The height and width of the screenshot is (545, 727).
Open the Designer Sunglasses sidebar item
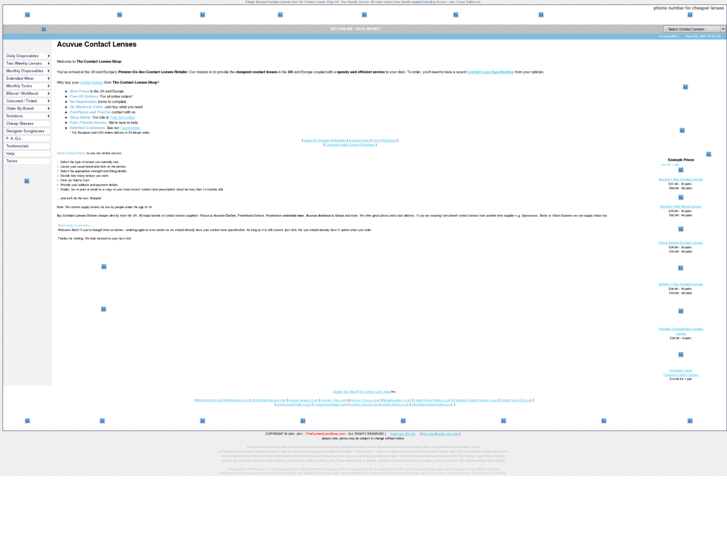click(x=27, y=131)
